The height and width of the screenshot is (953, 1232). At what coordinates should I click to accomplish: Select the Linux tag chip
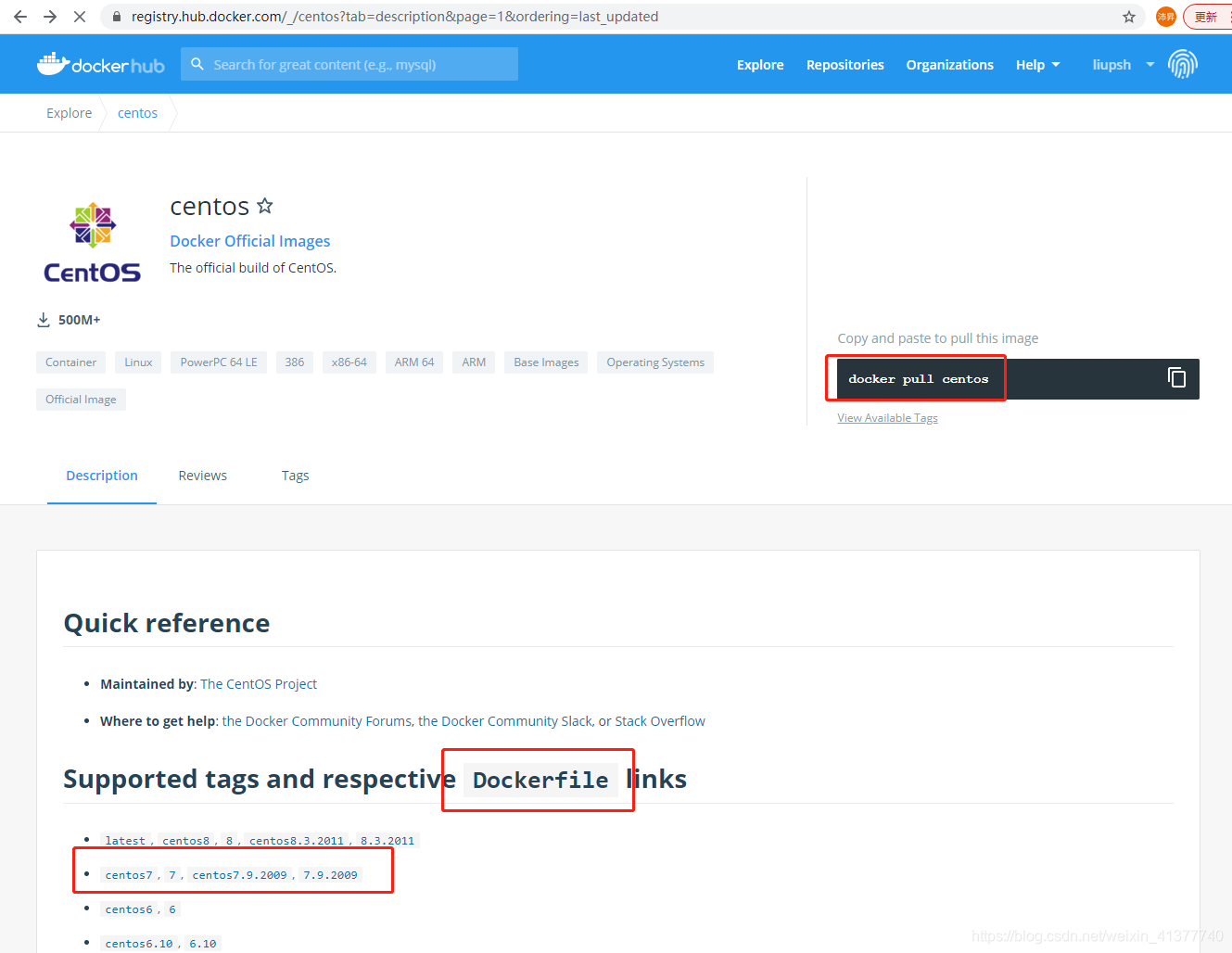138,362
